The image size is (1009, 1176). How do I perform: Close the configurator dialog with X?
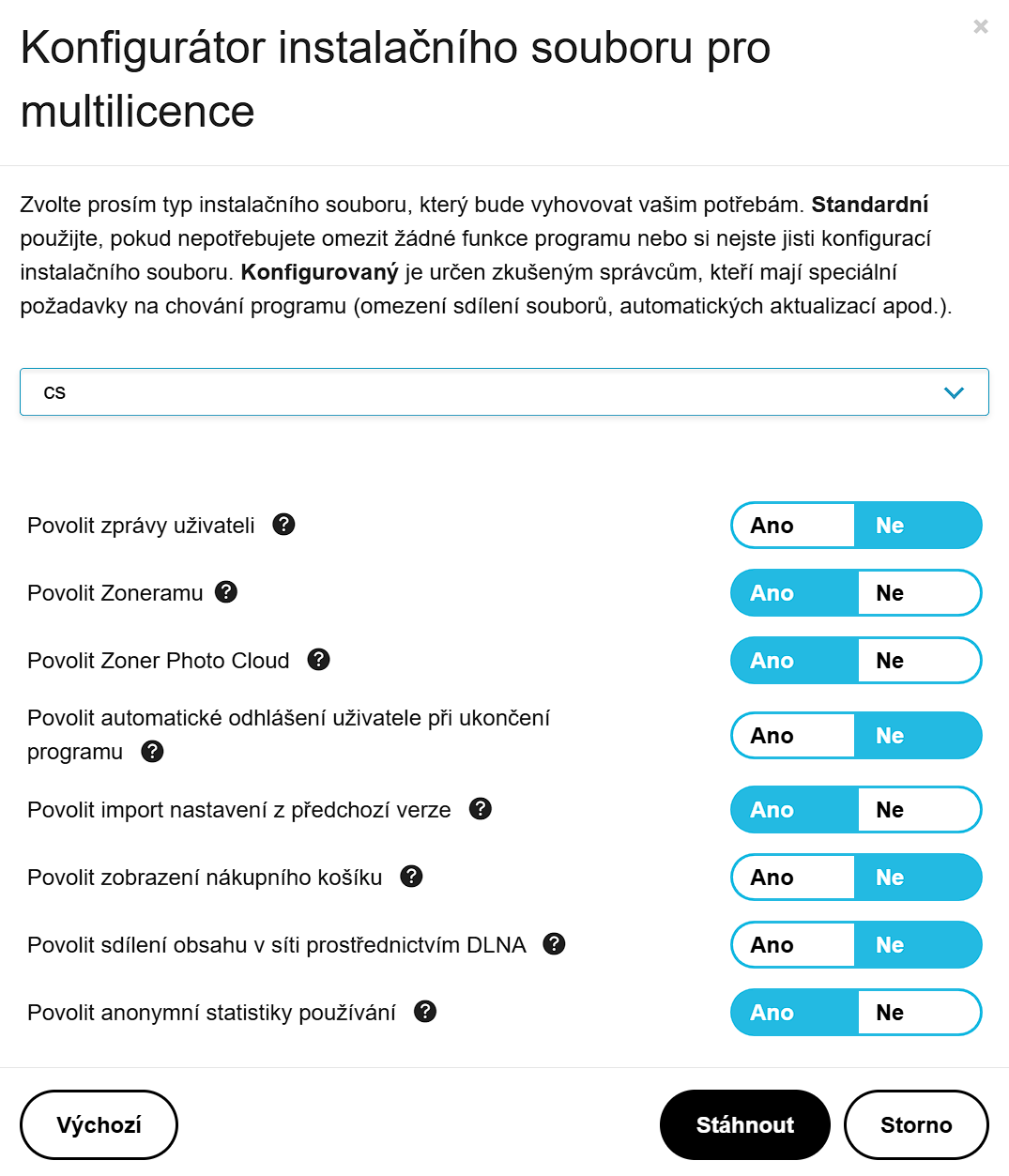[981, 26]
